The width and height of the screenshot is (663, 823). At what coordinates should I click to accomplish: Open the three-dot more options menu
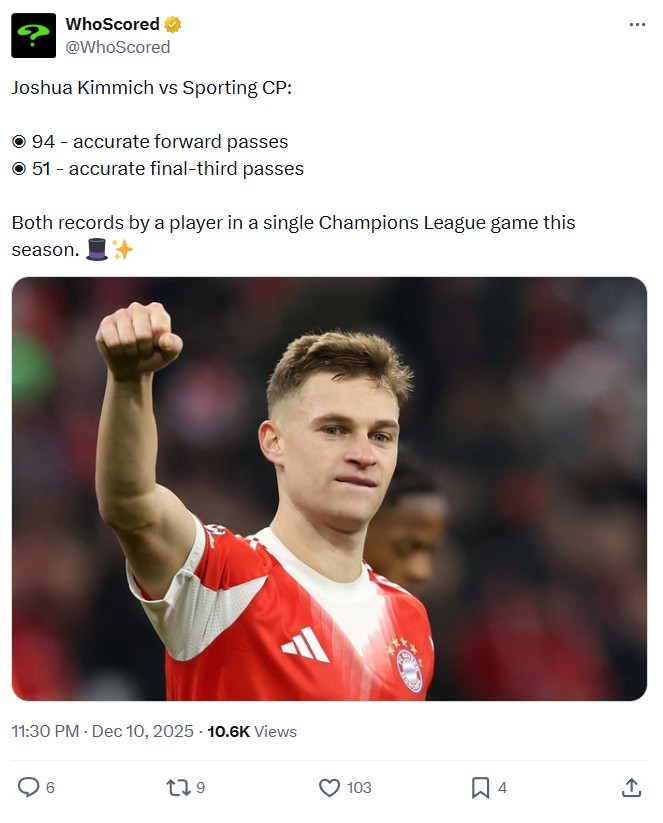pos(637,25)
